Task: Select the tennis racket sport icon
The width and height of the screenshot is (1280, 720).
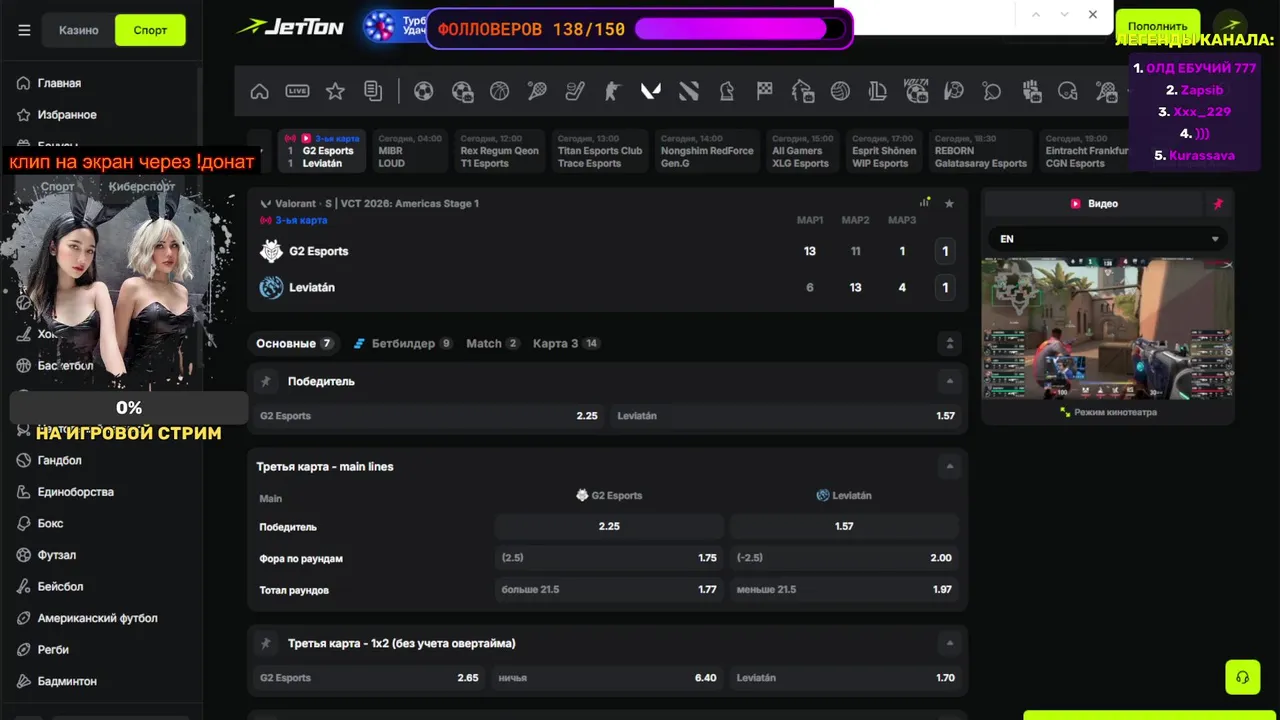Action: point(537,91)
